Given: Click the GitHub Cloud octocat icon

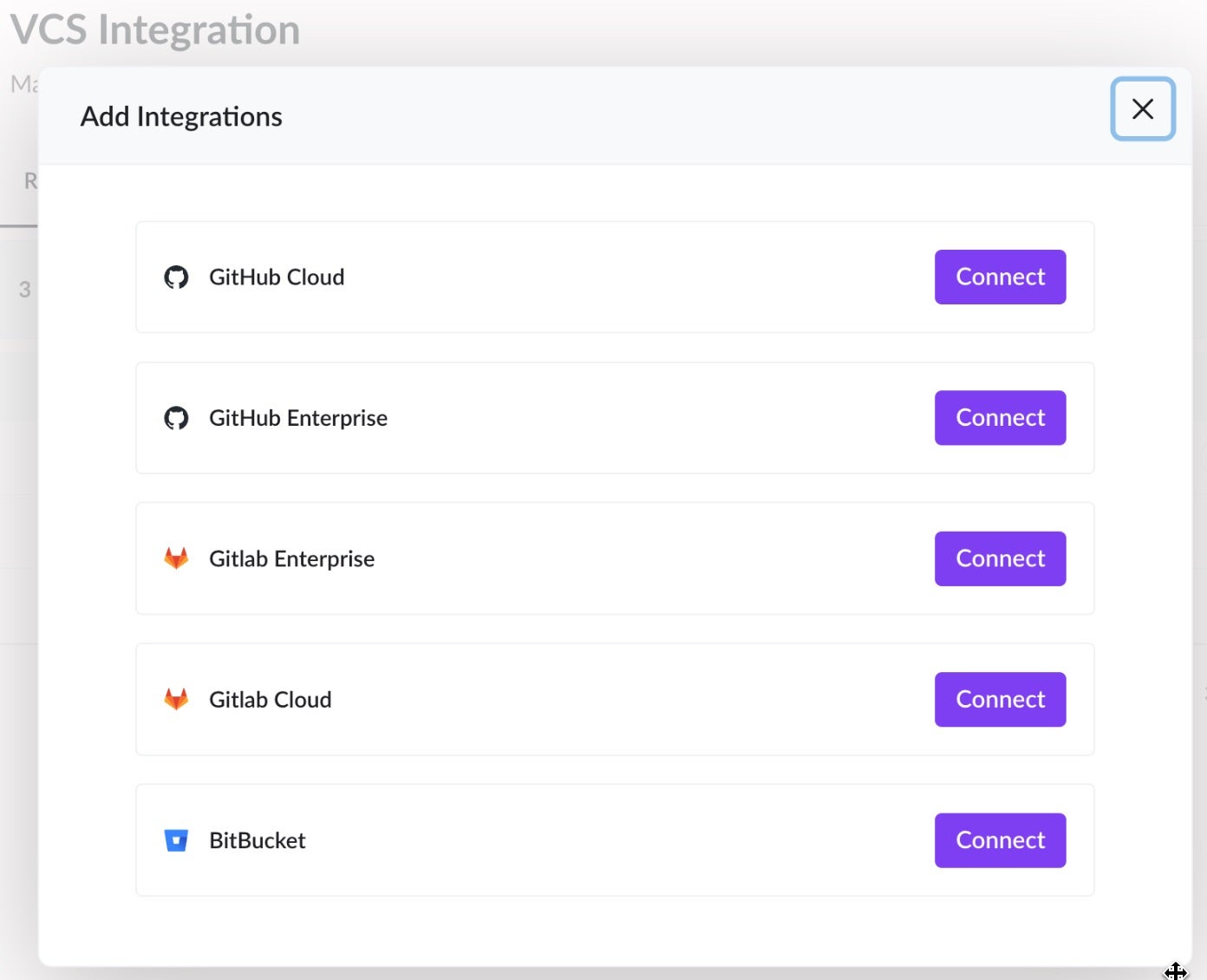Looking at the screenshot, I should pos(176,278).
